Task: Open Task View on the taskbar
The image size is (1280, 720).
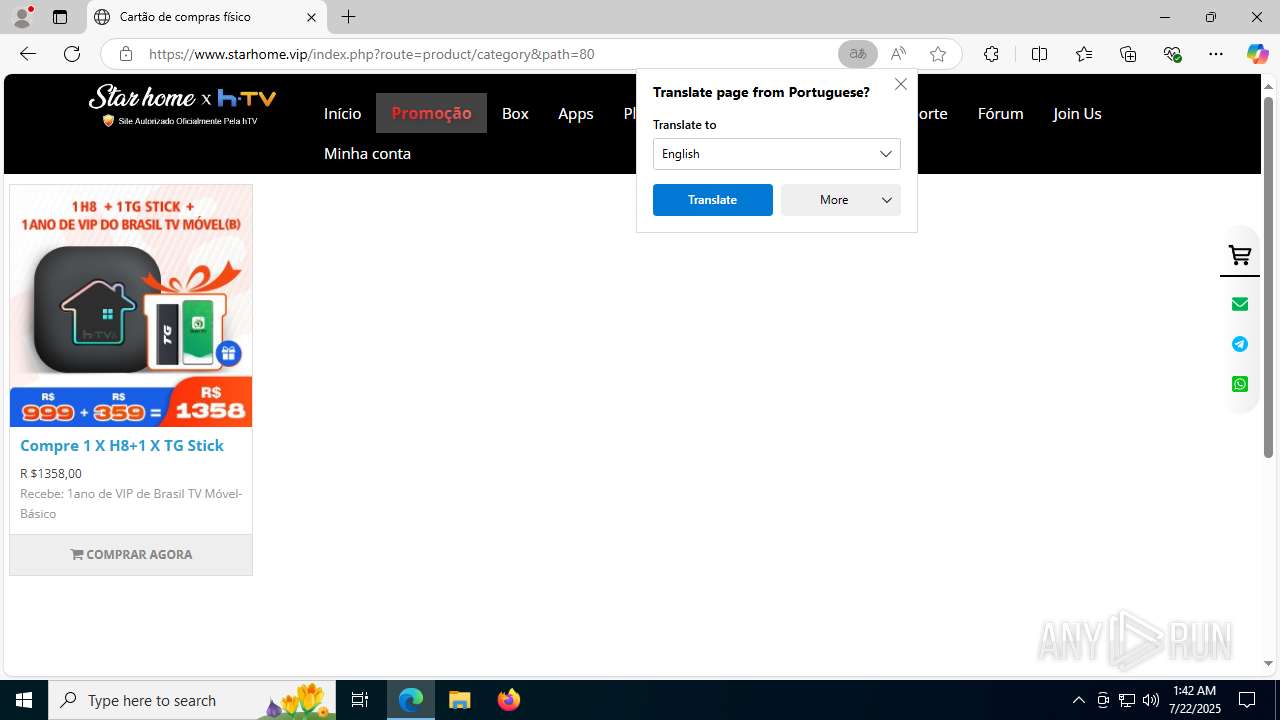Action: (x=360, y=700)
